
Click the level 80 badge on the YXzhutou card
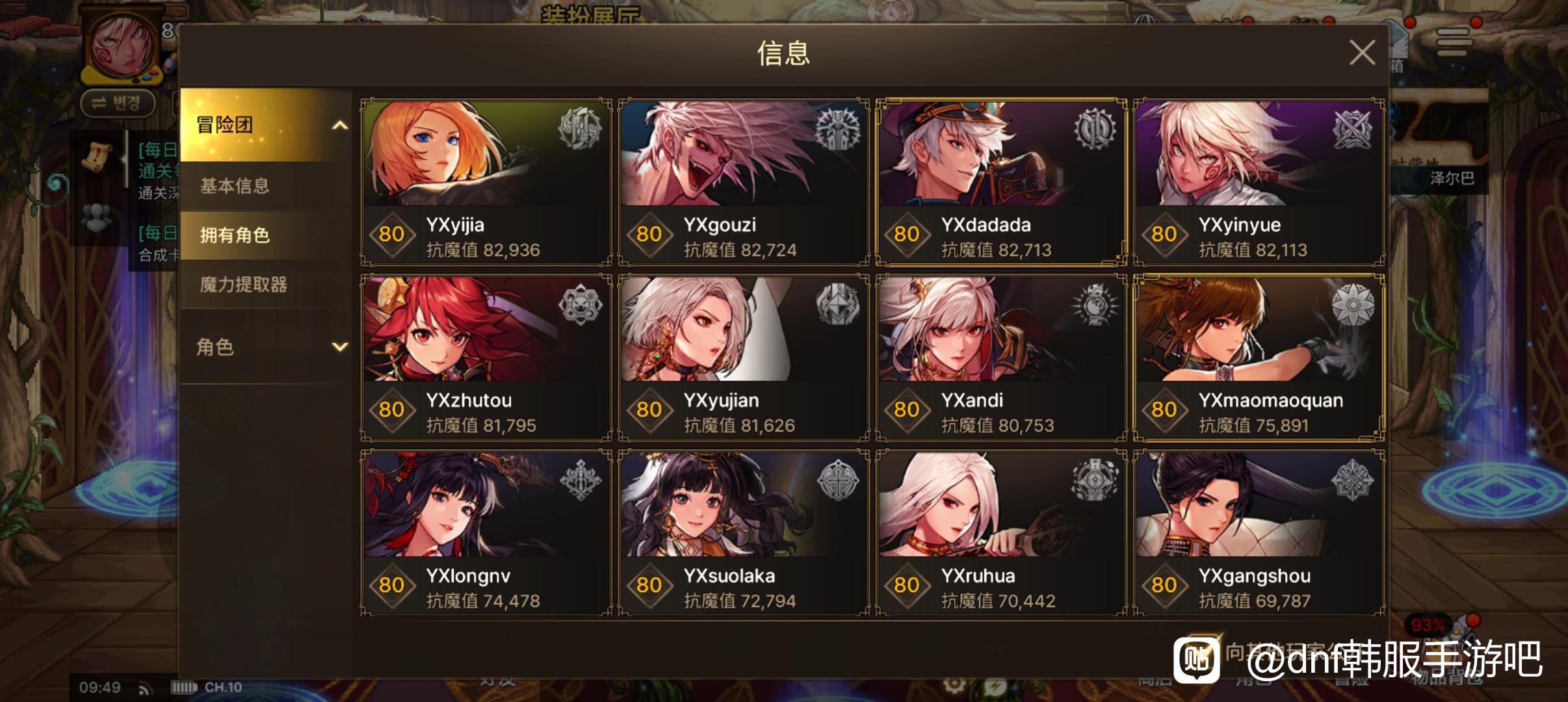tap(391, 409)
